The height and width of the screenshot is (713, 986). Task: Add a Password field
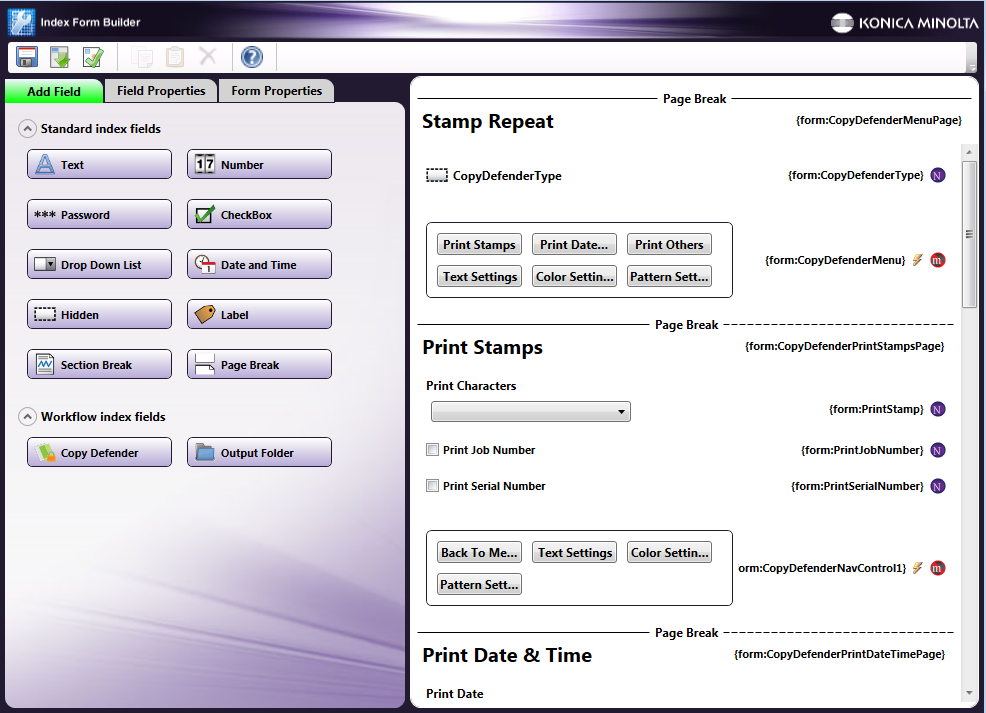(x=99, y=214)
